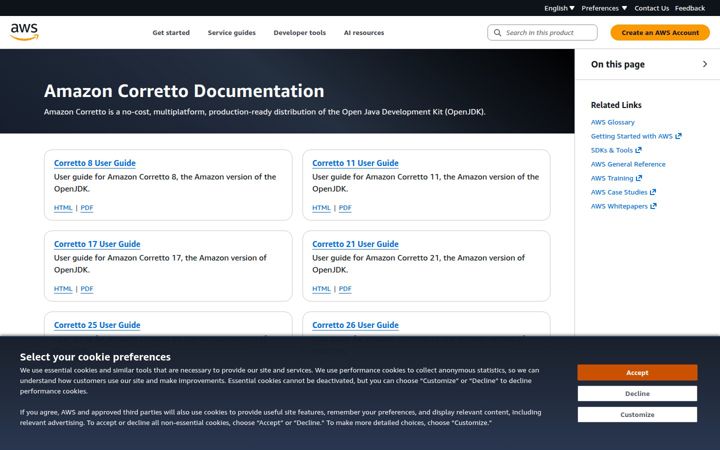Open the Get started menu
This screenshot has width=720, height=450.
click(171, 33)
